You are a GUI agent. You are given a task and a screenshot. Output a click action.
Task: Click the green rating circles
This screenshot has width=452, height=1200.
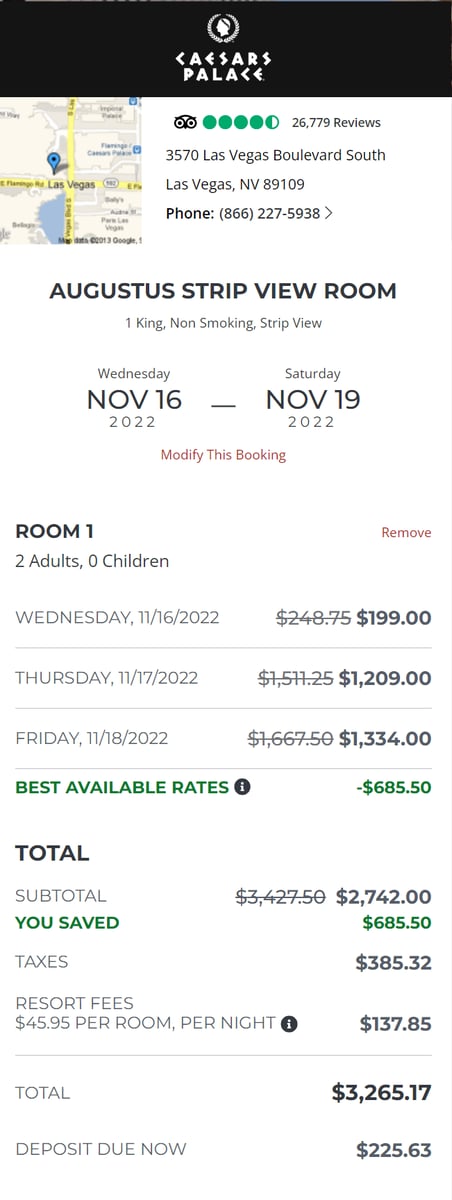click(x=241, y=123)
